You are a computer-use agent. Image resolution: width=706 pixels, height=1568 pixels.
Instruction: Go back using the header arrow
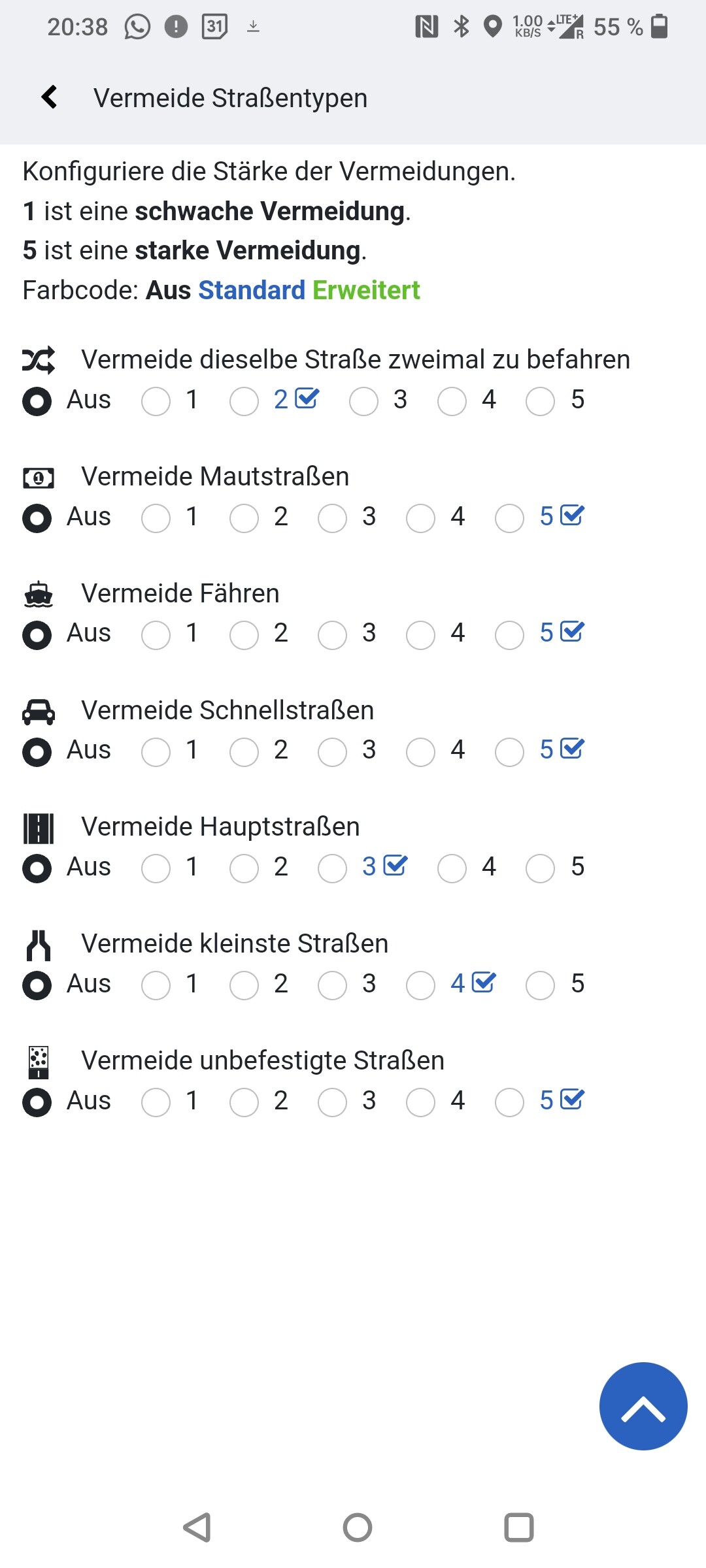50,97
